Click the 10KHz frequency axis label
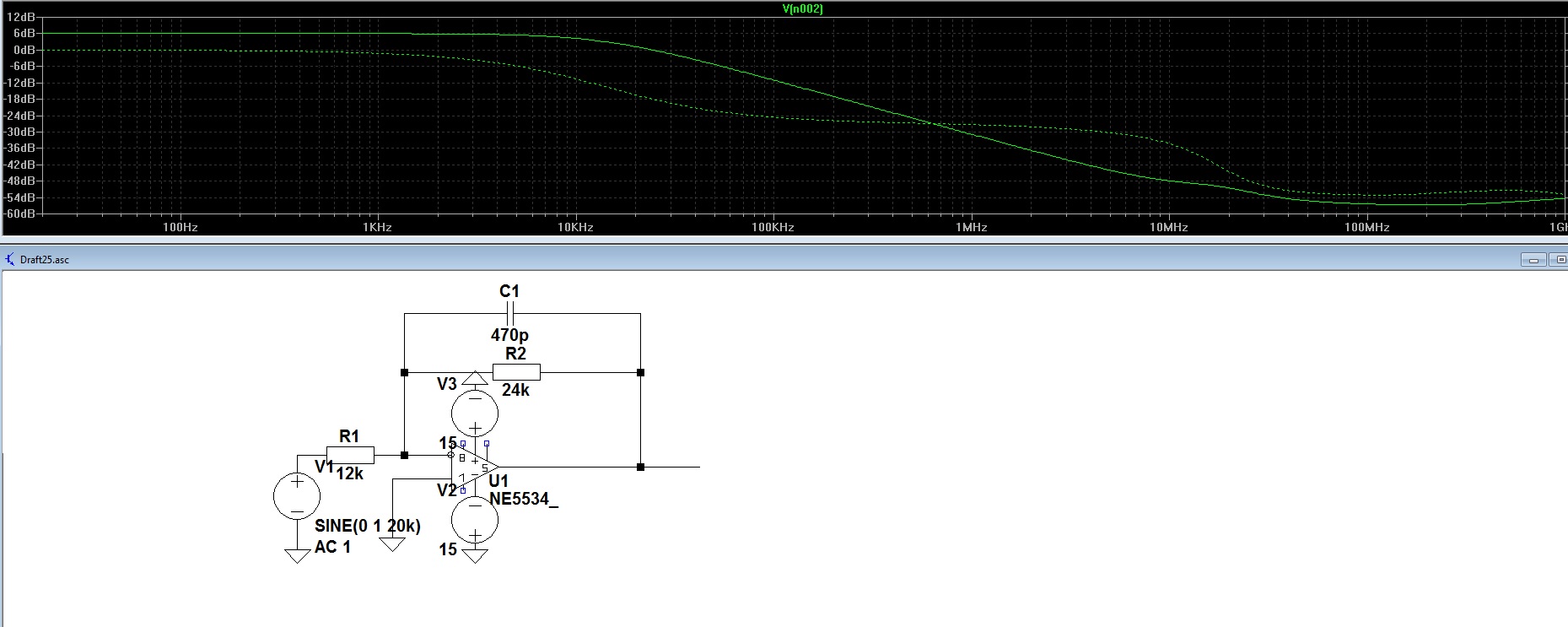 coord(575,227)
